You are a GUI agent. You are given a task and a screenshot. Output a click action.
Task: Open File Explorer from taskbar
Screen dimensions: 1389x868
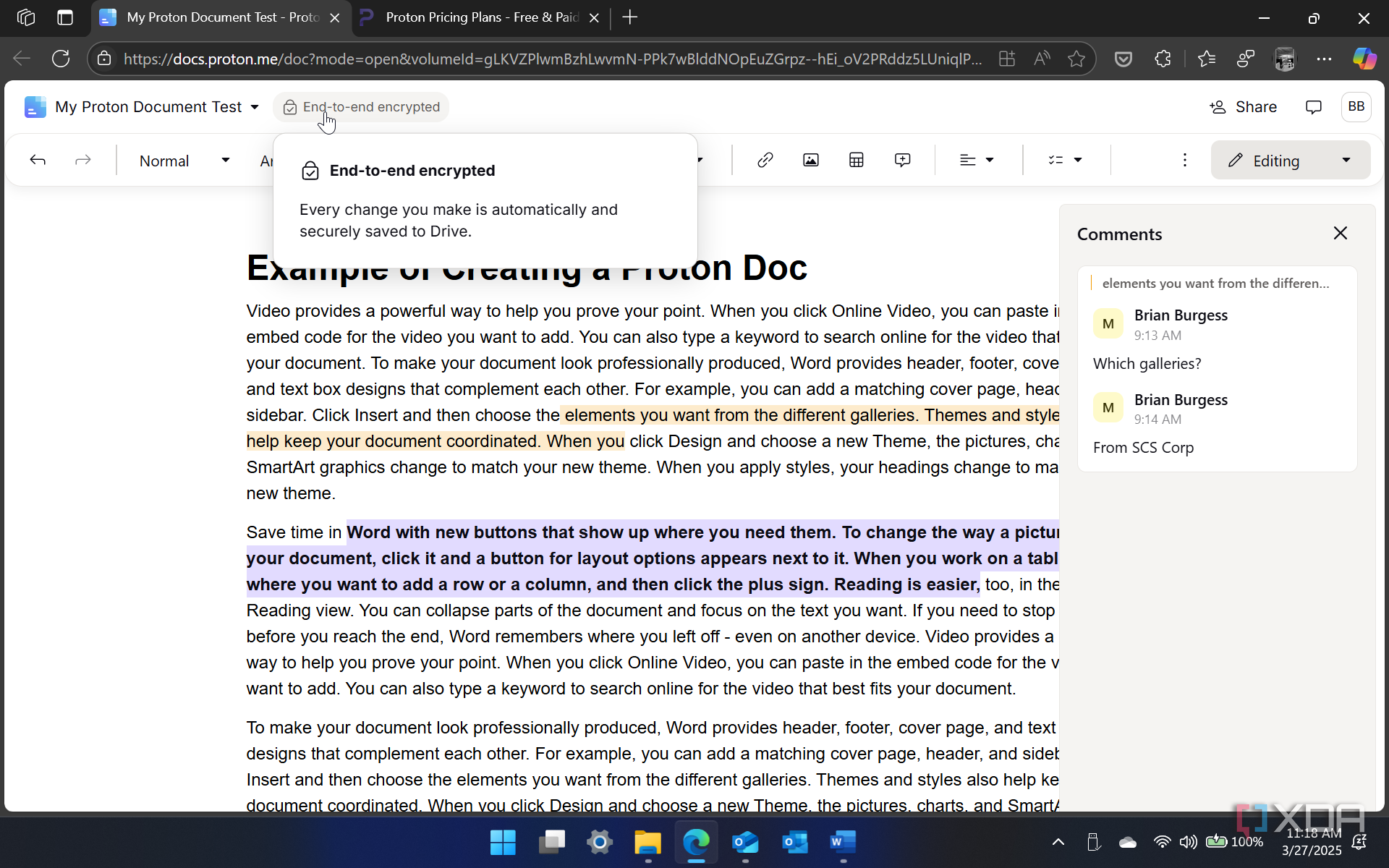pyautogui.click(x=648, y=842)
